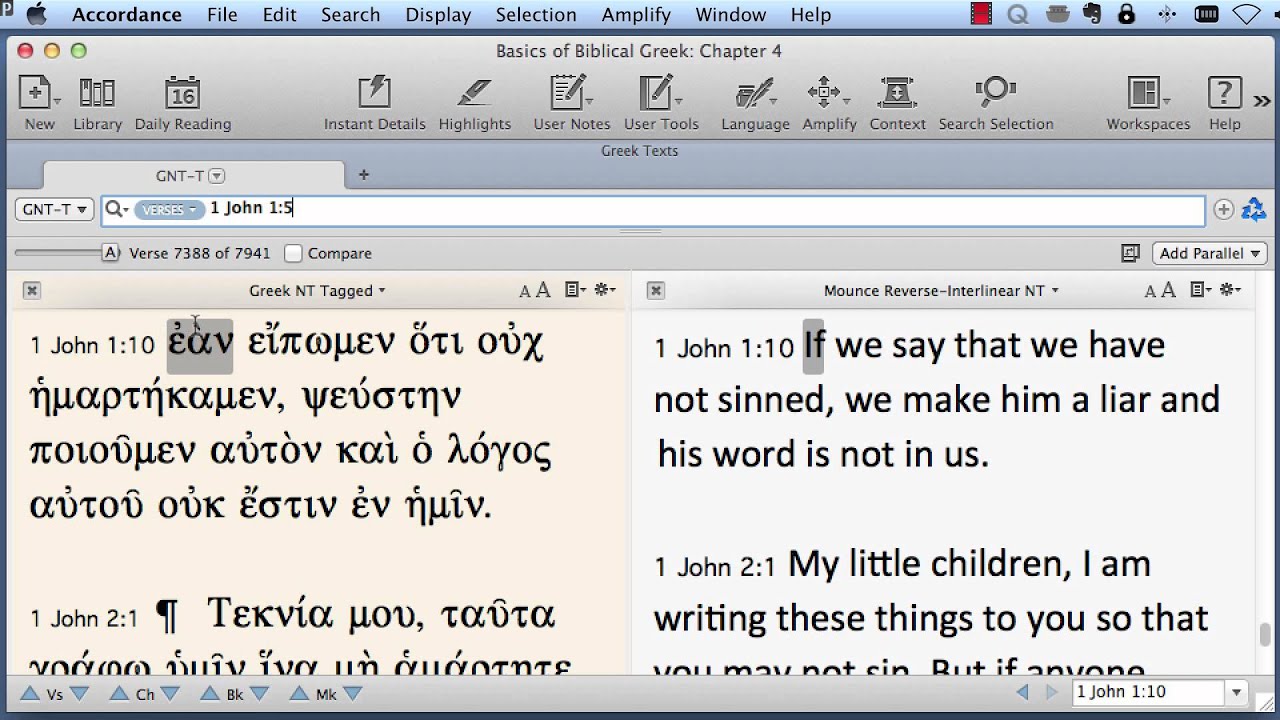
Task: Decrease text size in Mounce Reverse-Interlinear pane
Action: tap(1150, 292)
